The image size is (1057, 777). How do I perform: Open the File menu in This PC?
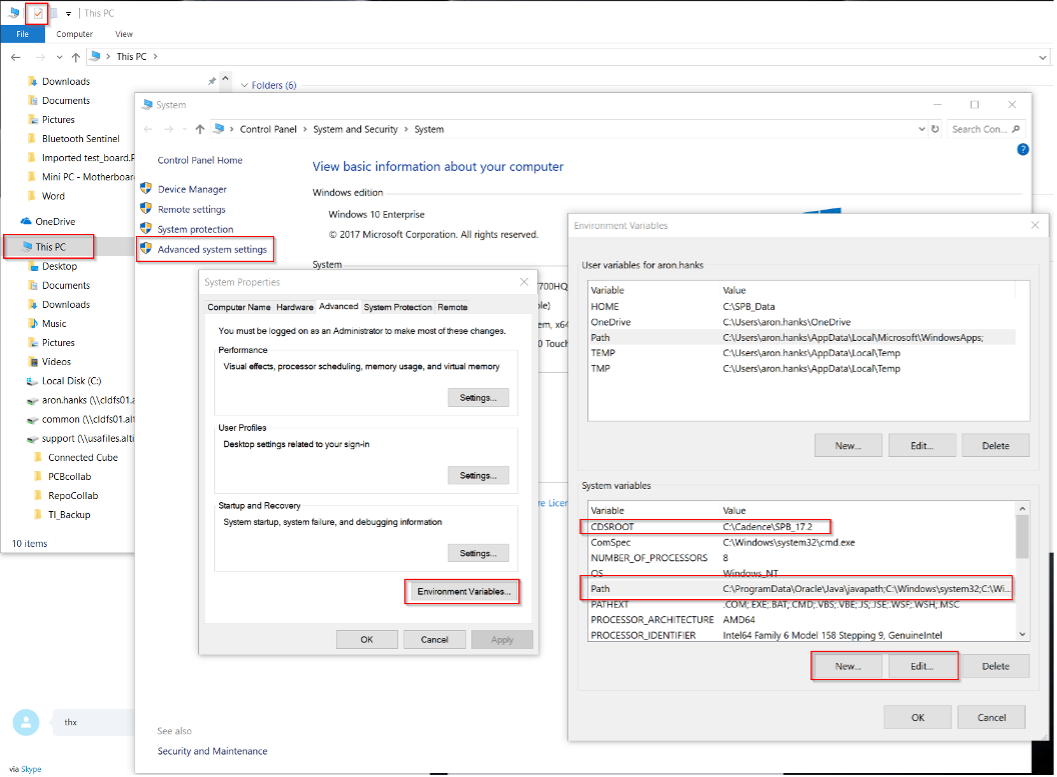pyautogui.click(x=22, y=34)
